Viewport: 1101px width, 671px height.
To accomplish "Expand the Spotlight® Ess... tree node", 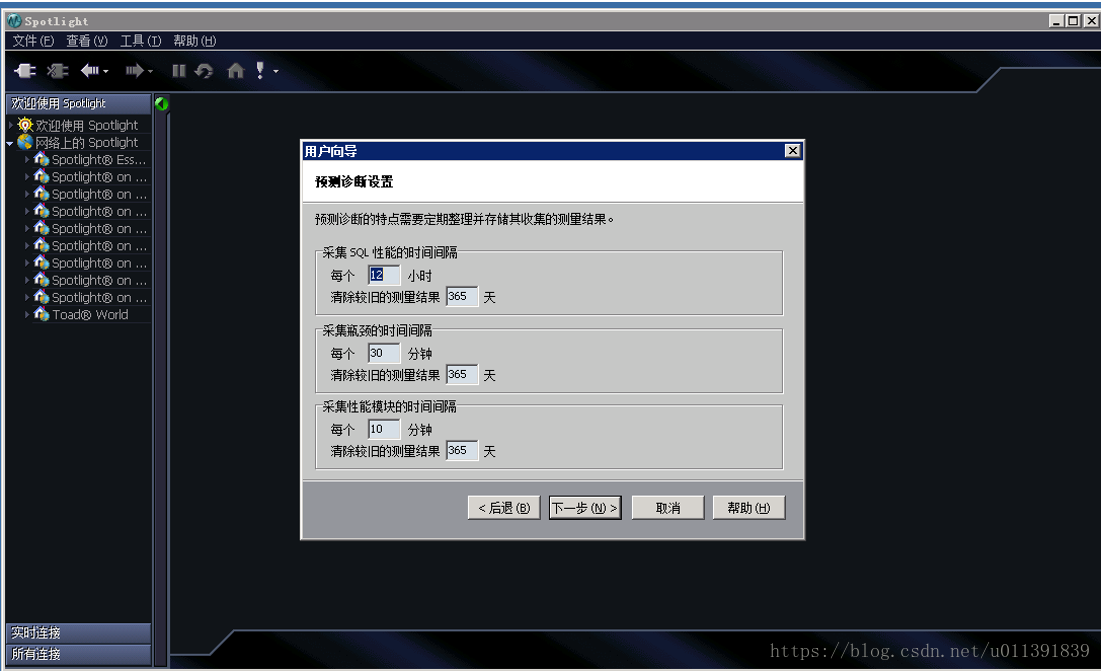I will click(27, 159).
